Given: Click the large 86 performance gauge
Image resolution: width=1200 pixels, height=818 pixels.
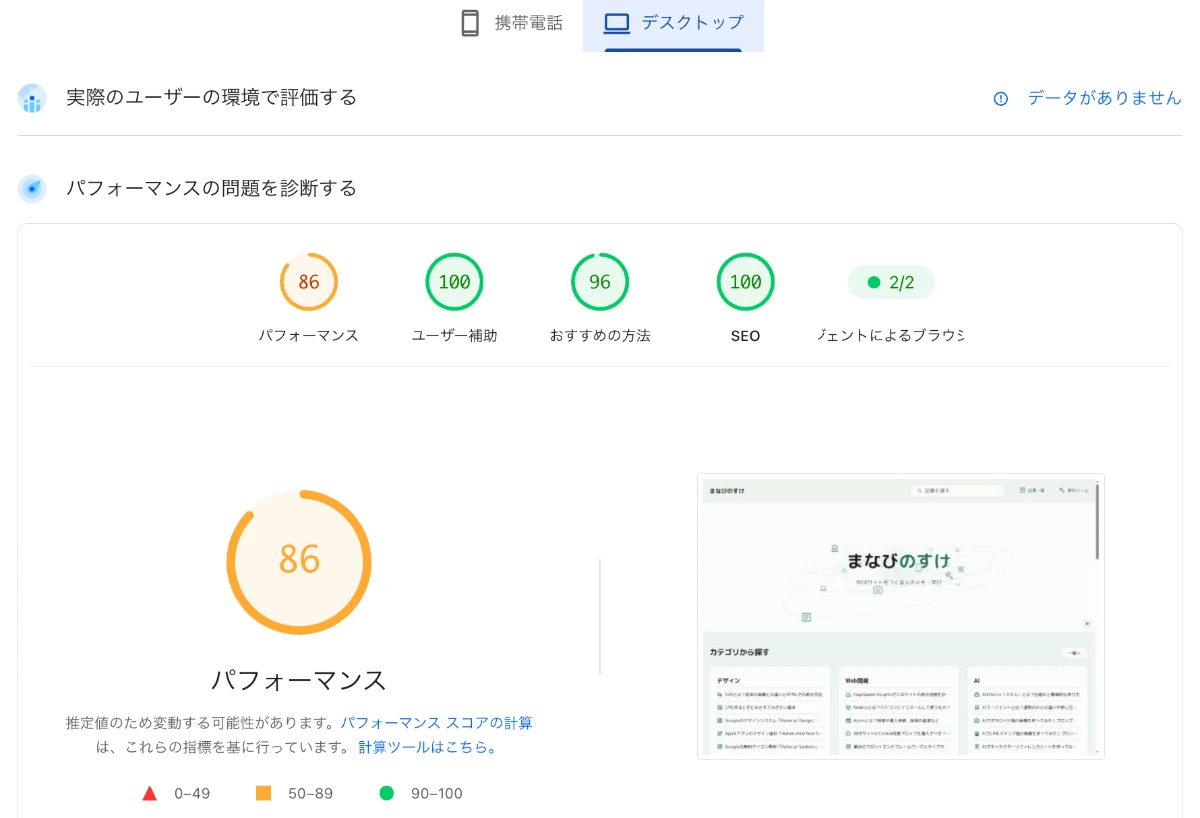Looking at the screenshot, I should (x=299, y=561).
